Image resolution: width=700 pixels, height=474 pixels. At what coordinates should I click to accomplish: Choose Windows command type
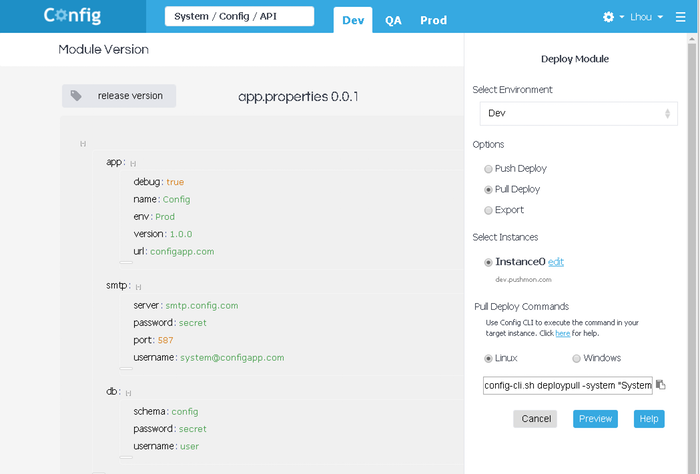[576, 358]
